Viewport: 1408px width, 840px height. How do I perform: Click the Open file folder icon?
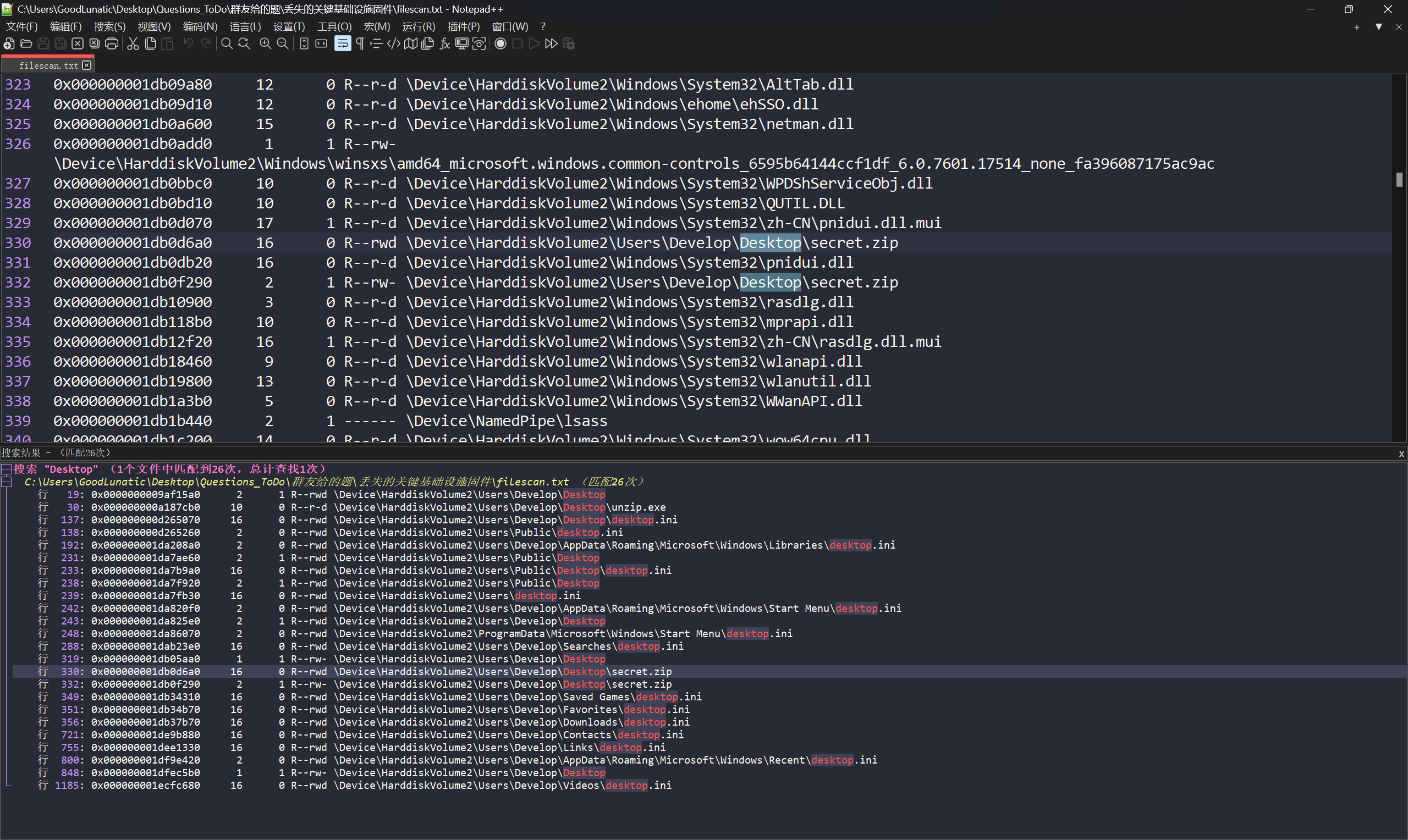tap(26, 43)
